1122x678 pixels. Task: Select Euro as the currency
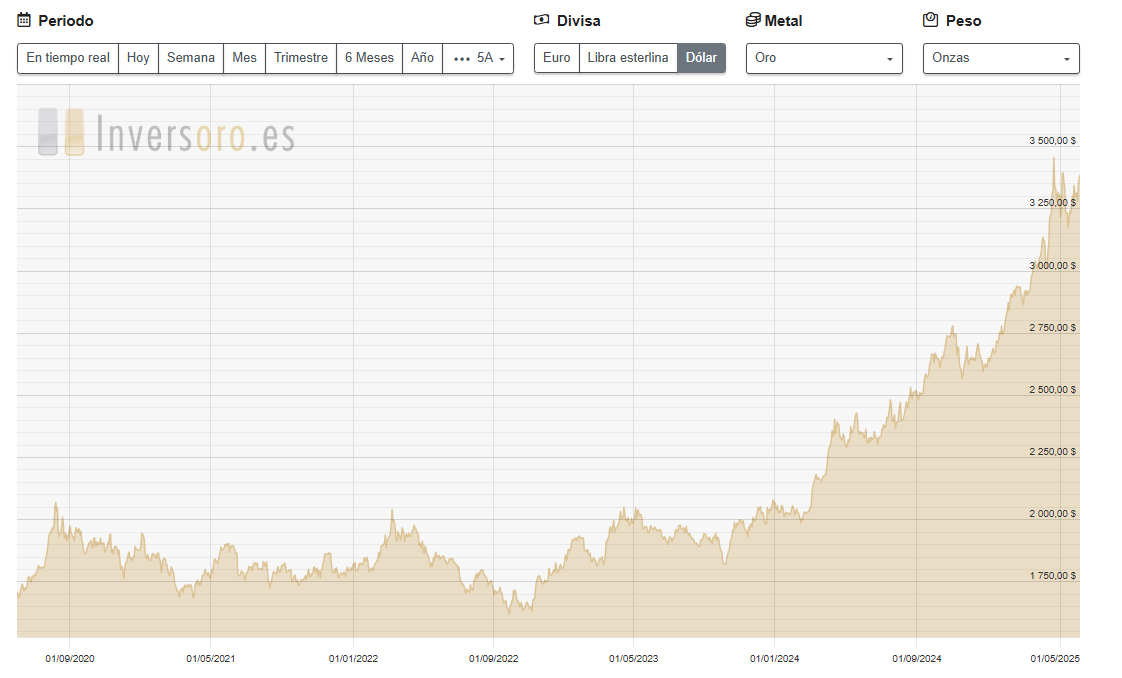pyautogui.click(x=557, y=58)
